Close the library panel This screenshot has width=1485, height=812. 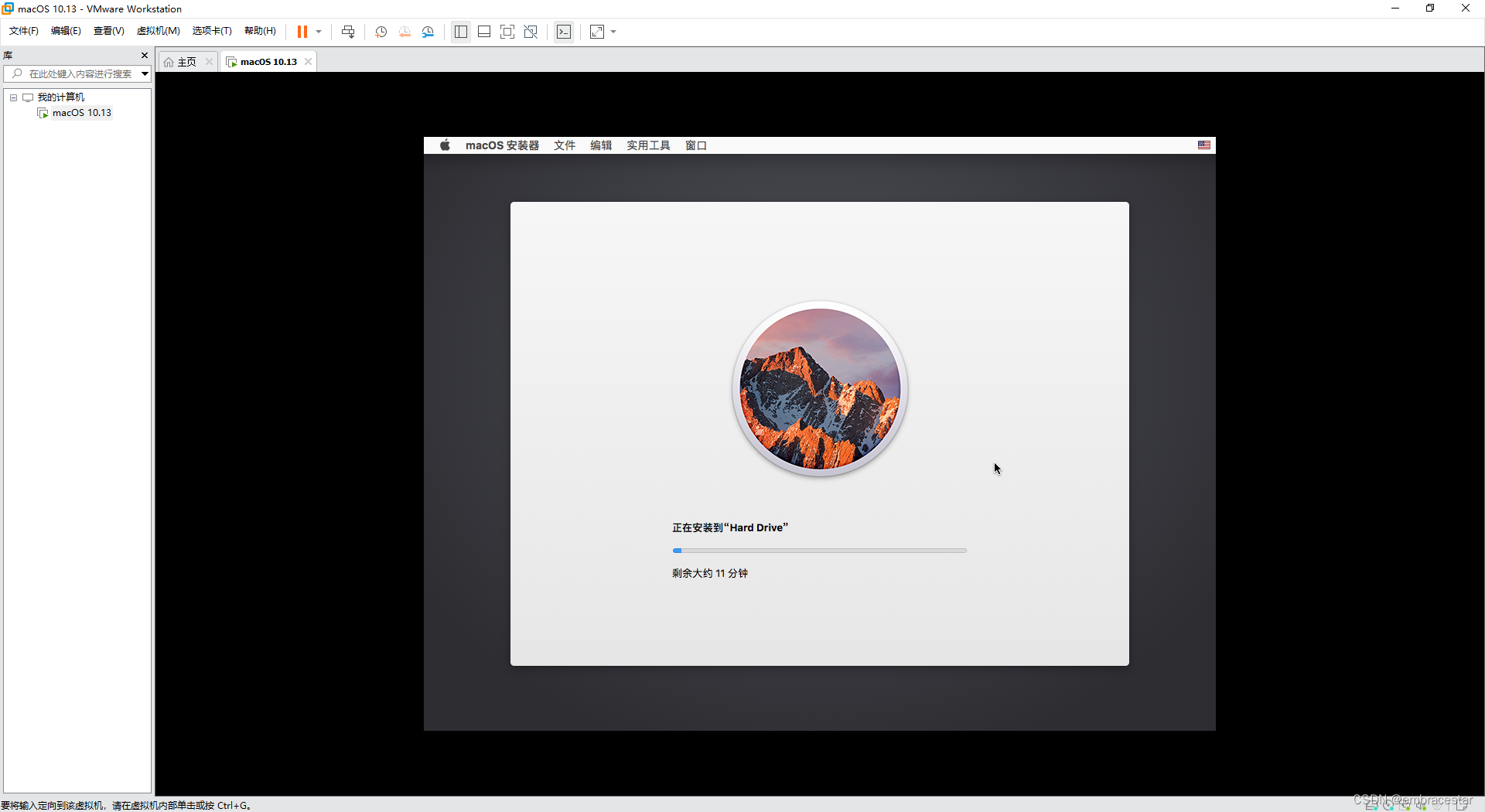click(144, 55)
